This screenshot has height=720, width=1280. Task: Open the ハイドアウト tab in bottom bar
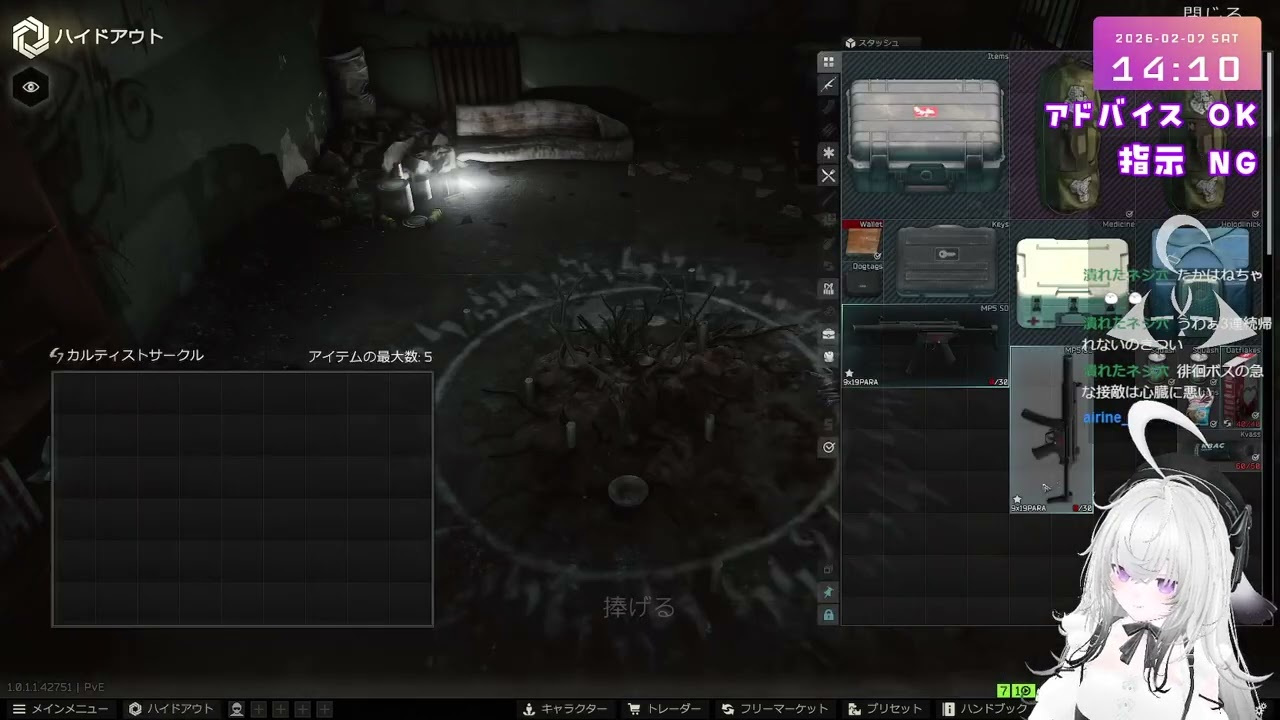pyautogui.click(x=171, y=709)
